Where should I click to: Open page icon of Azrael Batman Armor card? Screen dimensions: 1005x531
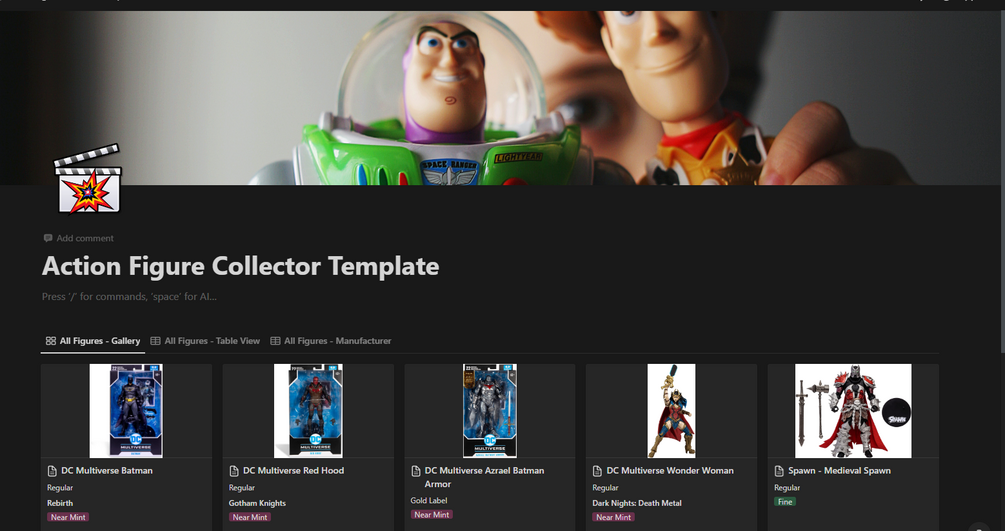click(x=416, y=471)
